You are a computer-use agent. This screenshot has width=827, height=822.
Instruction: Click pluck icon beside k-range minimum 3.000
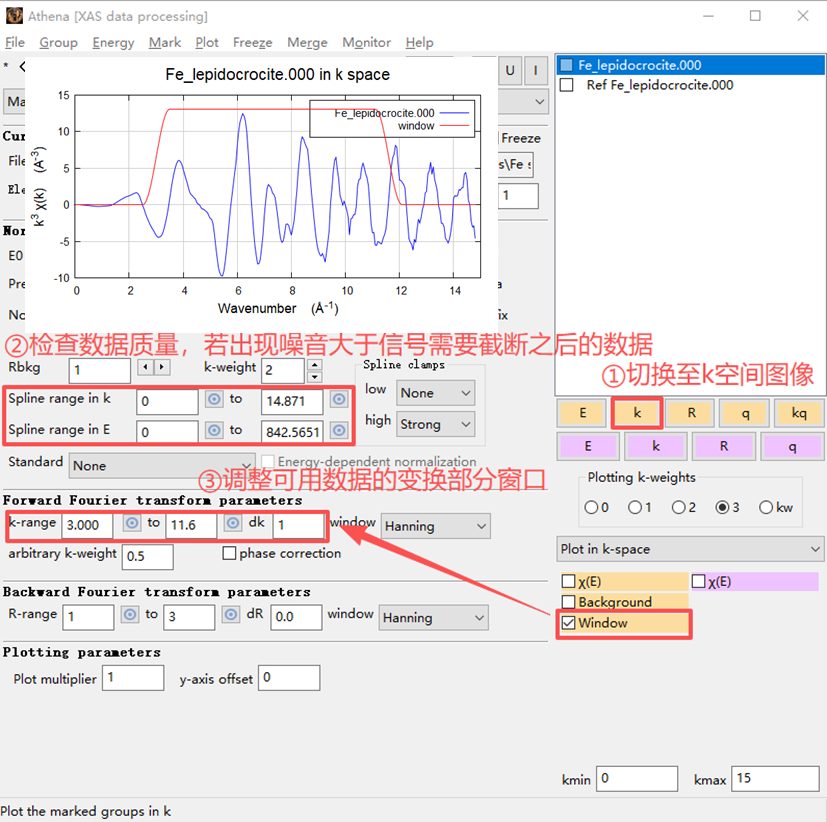pyautogui.click(x=132, y=523)
